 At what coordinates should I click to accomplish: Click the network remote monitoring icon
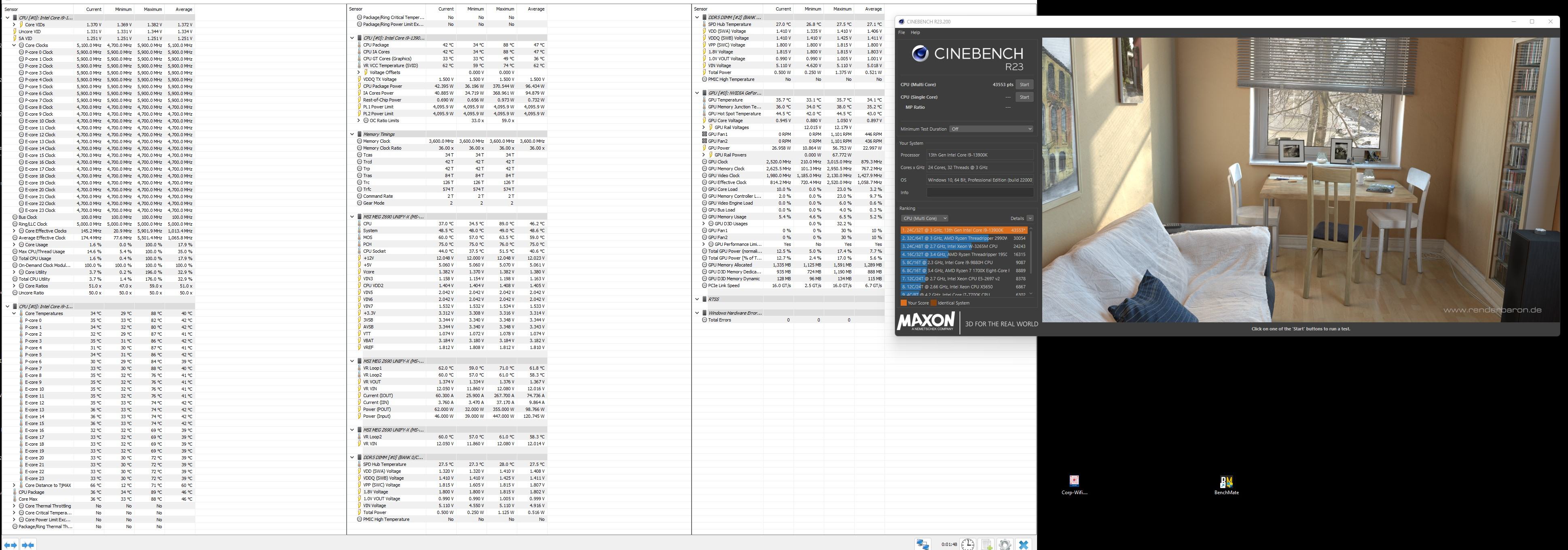[923, 544]
